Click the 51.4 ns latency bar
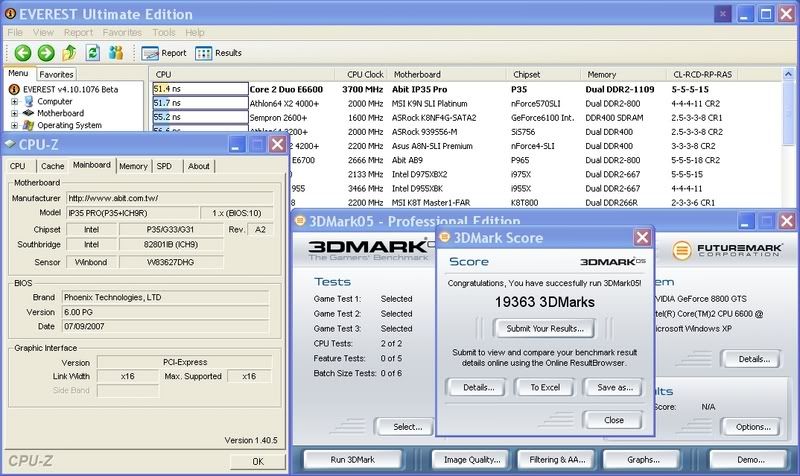800x476 pixels. click(x=200, y=89)
